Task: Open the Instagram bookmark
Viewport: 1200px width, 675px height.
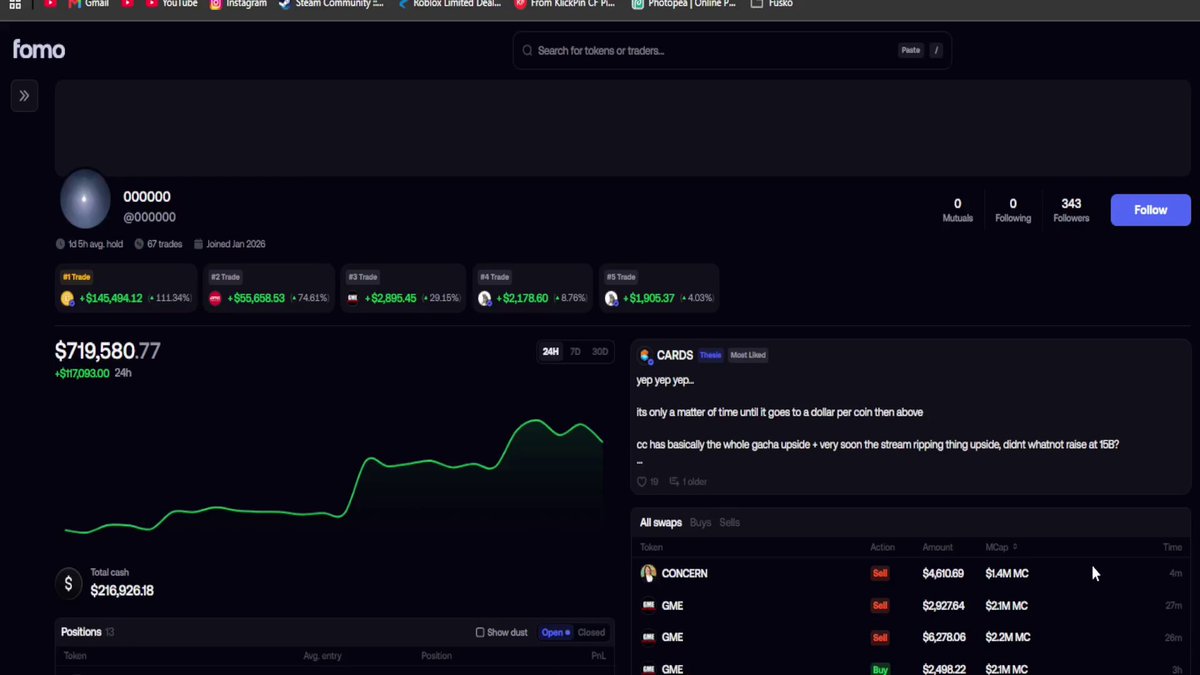Action: click(x=238, y=4)
